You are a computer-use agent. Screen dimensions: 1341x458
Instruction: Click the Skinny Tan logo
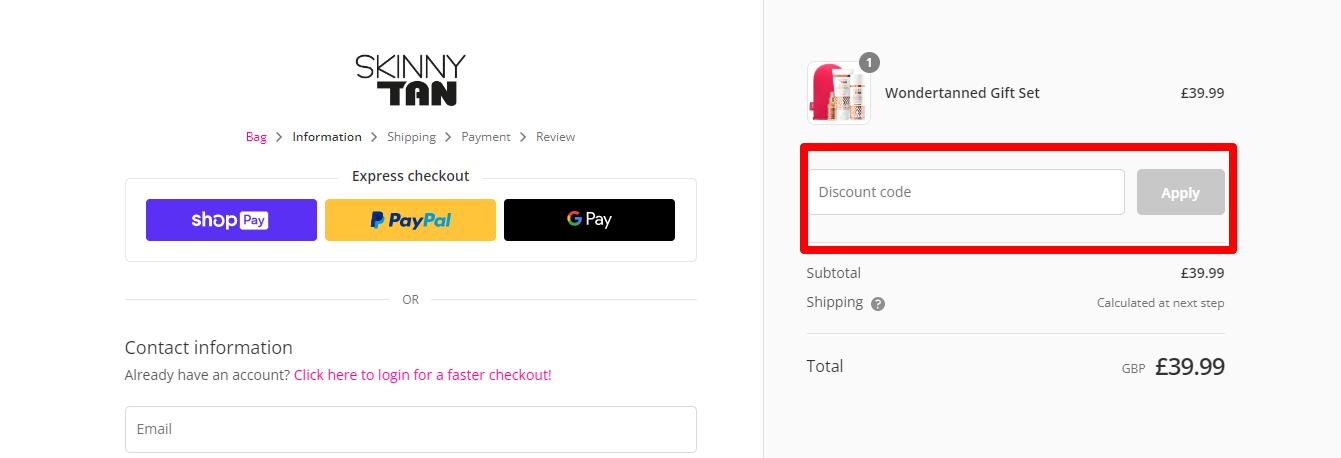click(410, 80)
